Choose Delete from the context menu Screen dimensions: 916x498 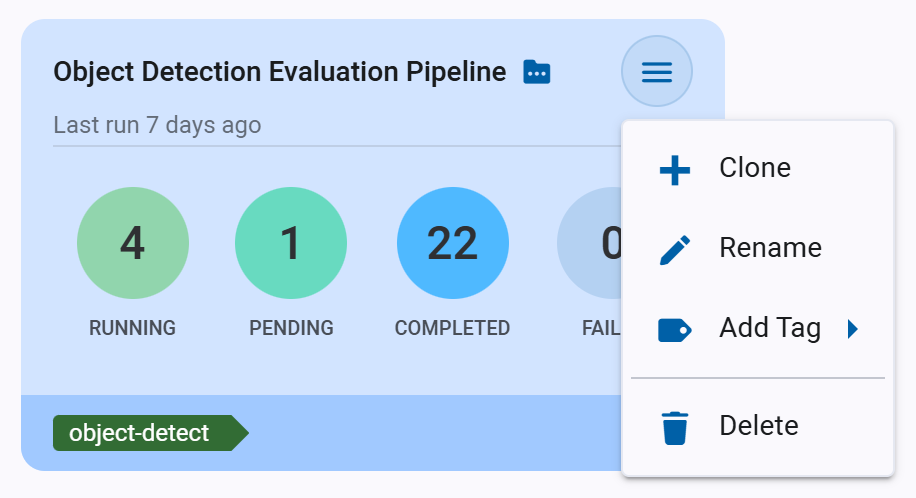click(758, 426)
